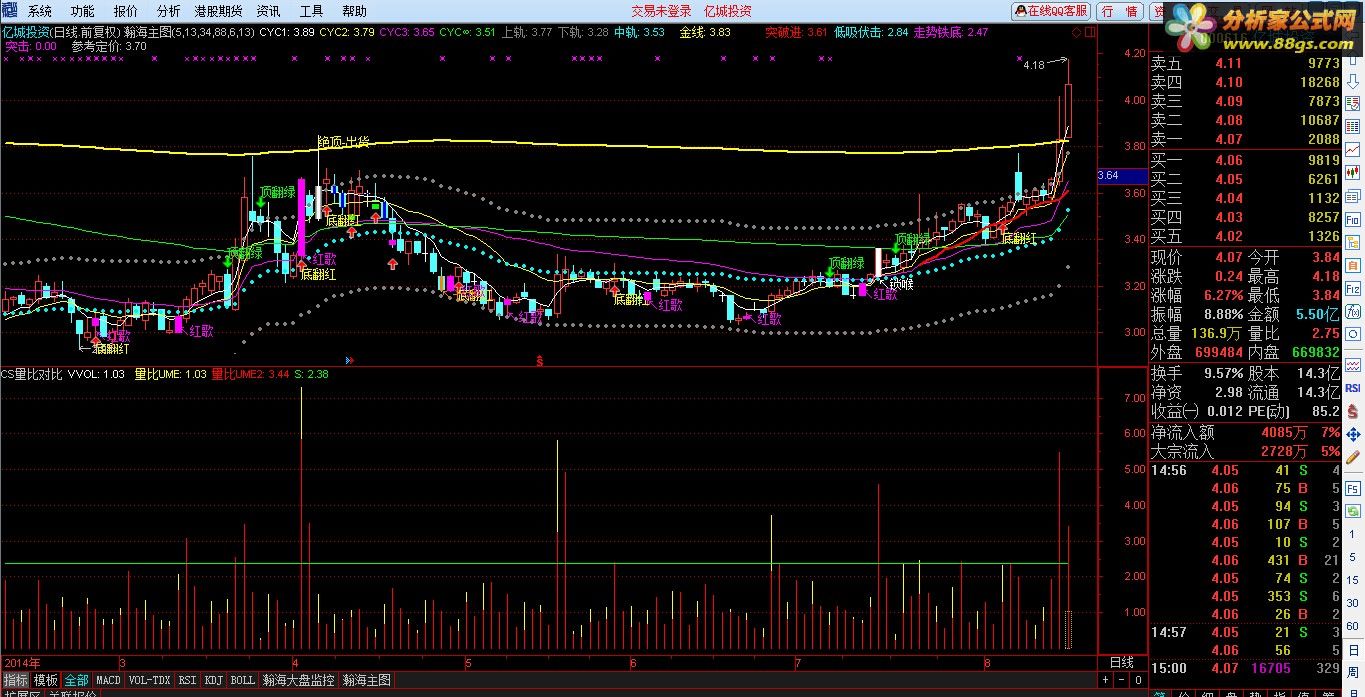This screenshot has width=1365, height=697.
Task: Click the 亿城投资 title link
Action: point(728,11)
